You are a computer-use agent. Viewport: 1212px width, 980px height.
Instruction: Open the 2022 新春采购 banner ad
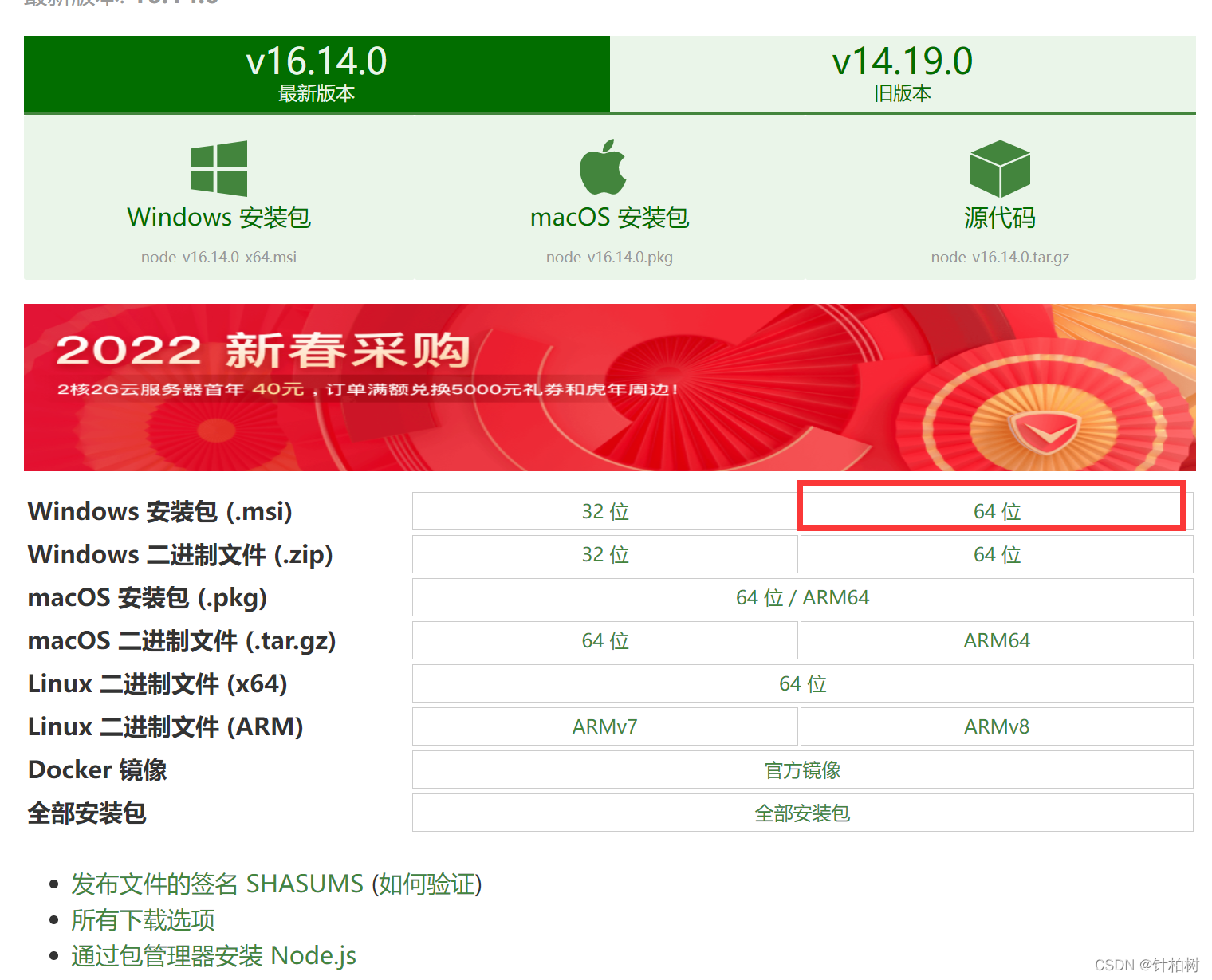tap(610, 388)
